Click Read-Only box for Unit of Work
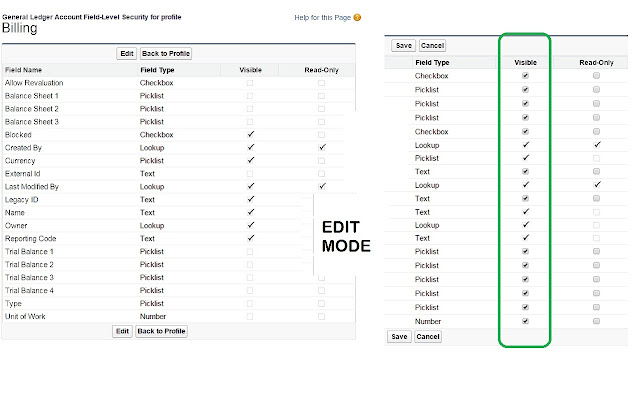Viewport: 640px width, 400px height. click(322, 316)
